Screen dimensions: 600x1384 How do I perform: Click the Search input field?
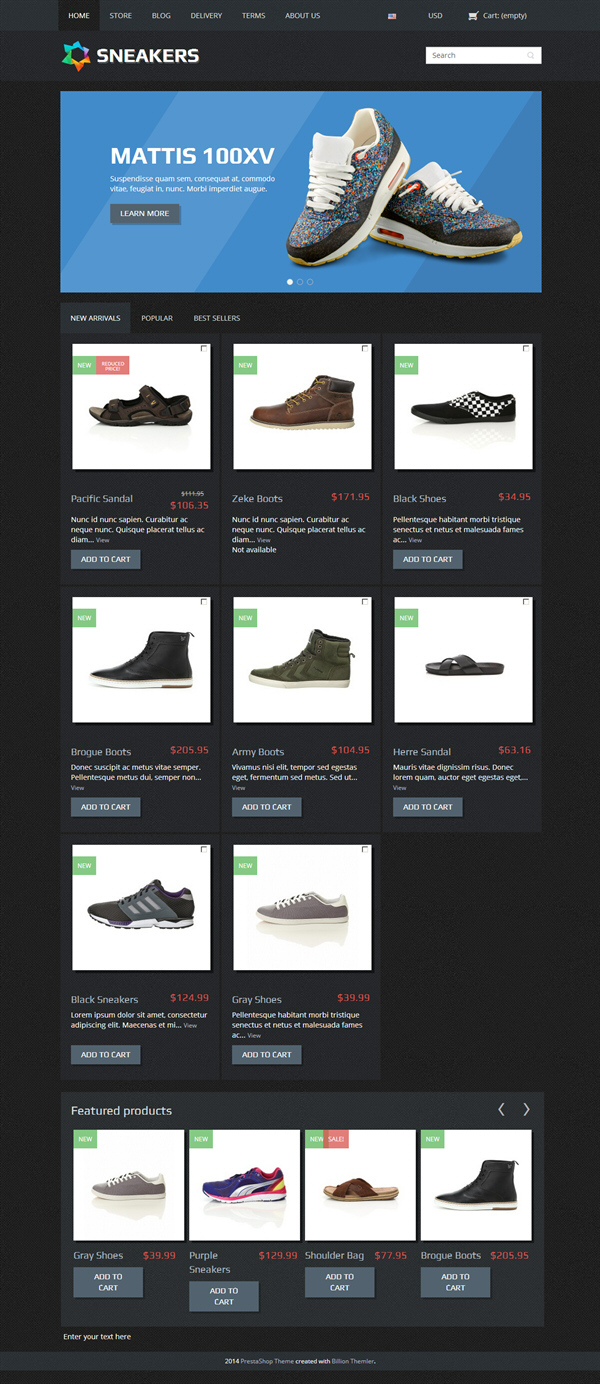click(477, 56)
